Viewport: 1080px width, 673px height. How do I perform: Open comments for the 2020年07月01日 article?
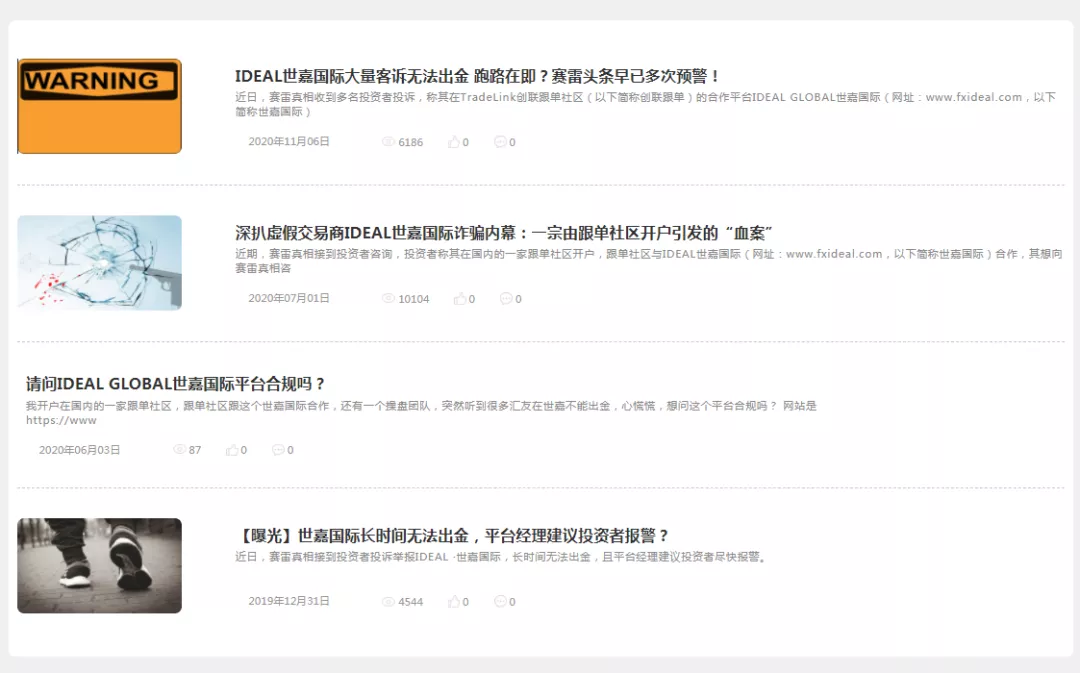(506, 298)
